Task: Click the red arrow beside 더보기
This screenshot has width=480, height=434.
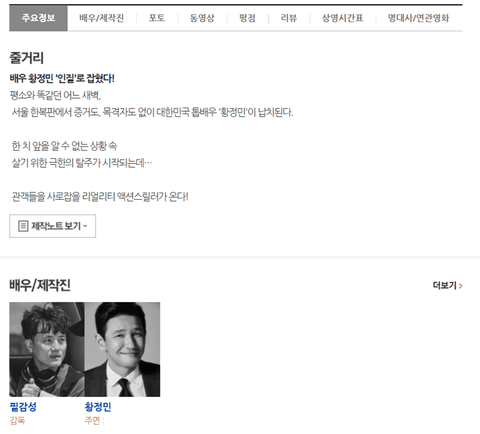Action: 460,286
